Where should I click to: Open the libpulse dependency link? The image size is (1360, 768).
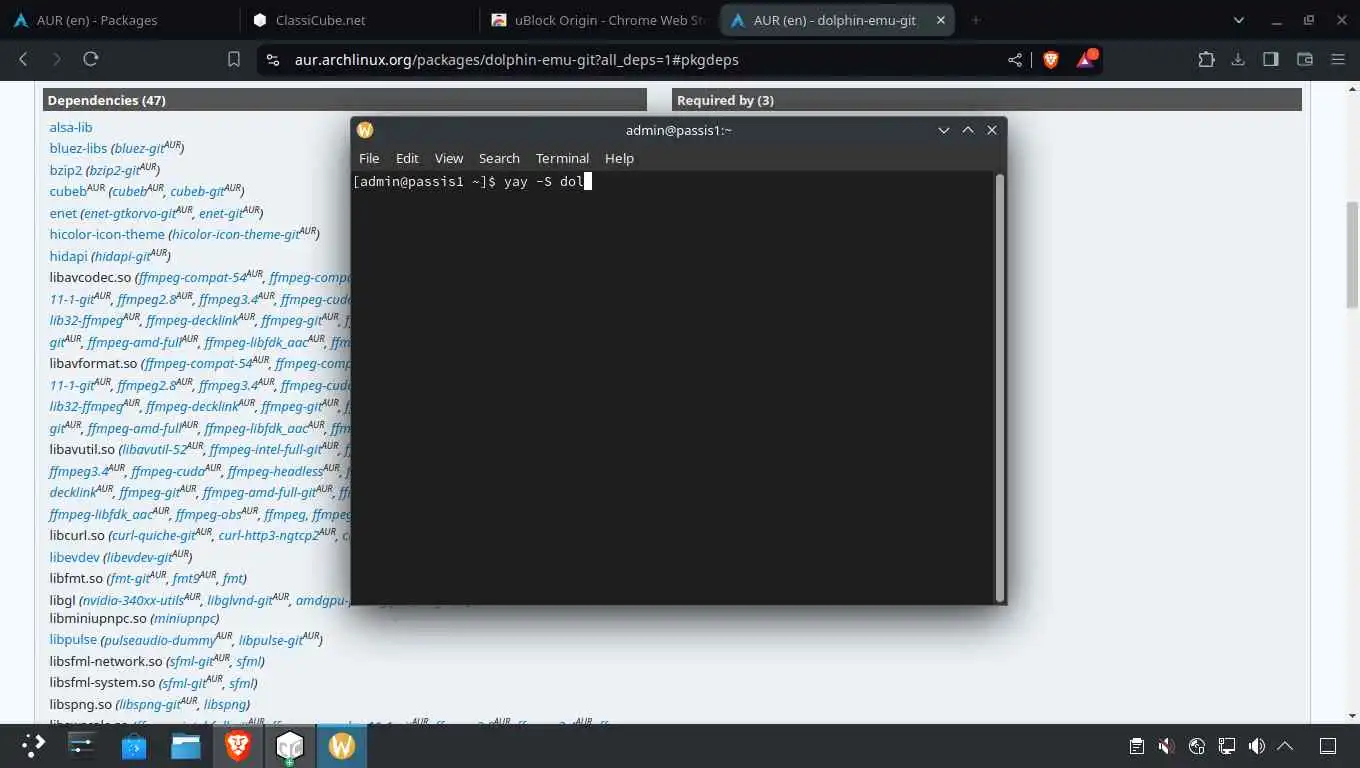(x=73, y=639)
